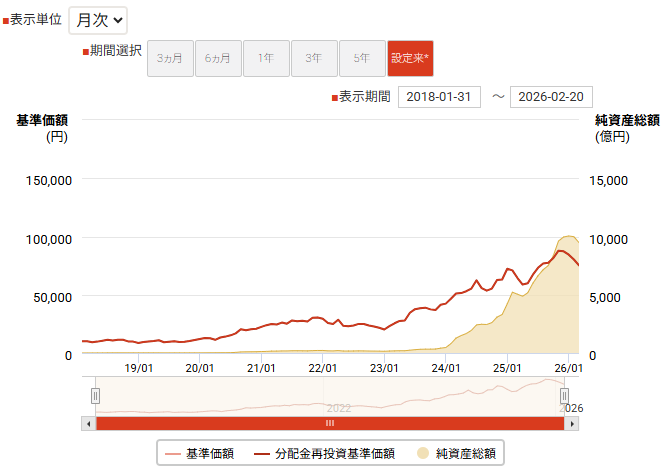Select the 3ヵ月 period button

169,58
